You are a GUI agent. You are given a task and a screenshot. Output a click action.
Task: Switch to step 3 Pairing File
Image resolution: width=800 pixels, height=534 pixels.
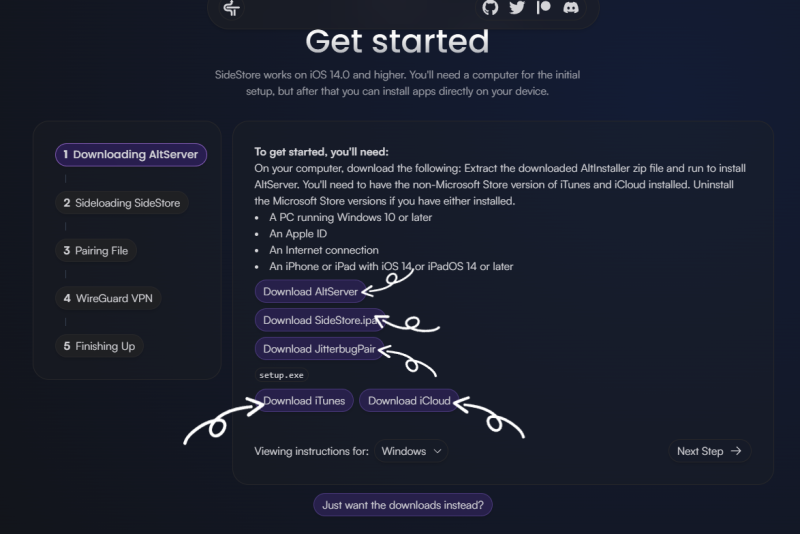[x=95, y=251]
